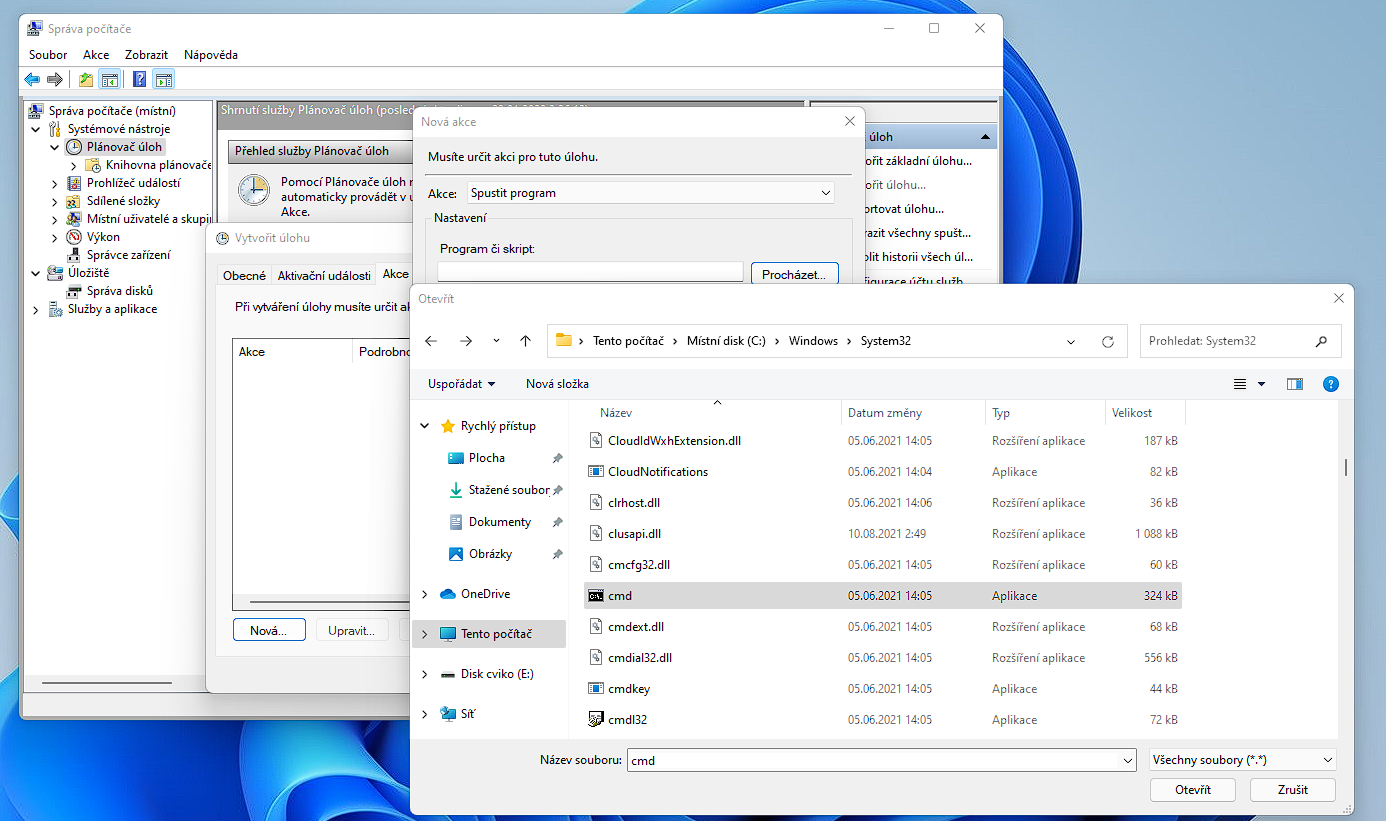
Task: Select the cmdl32 file
Action: (627, 720)
